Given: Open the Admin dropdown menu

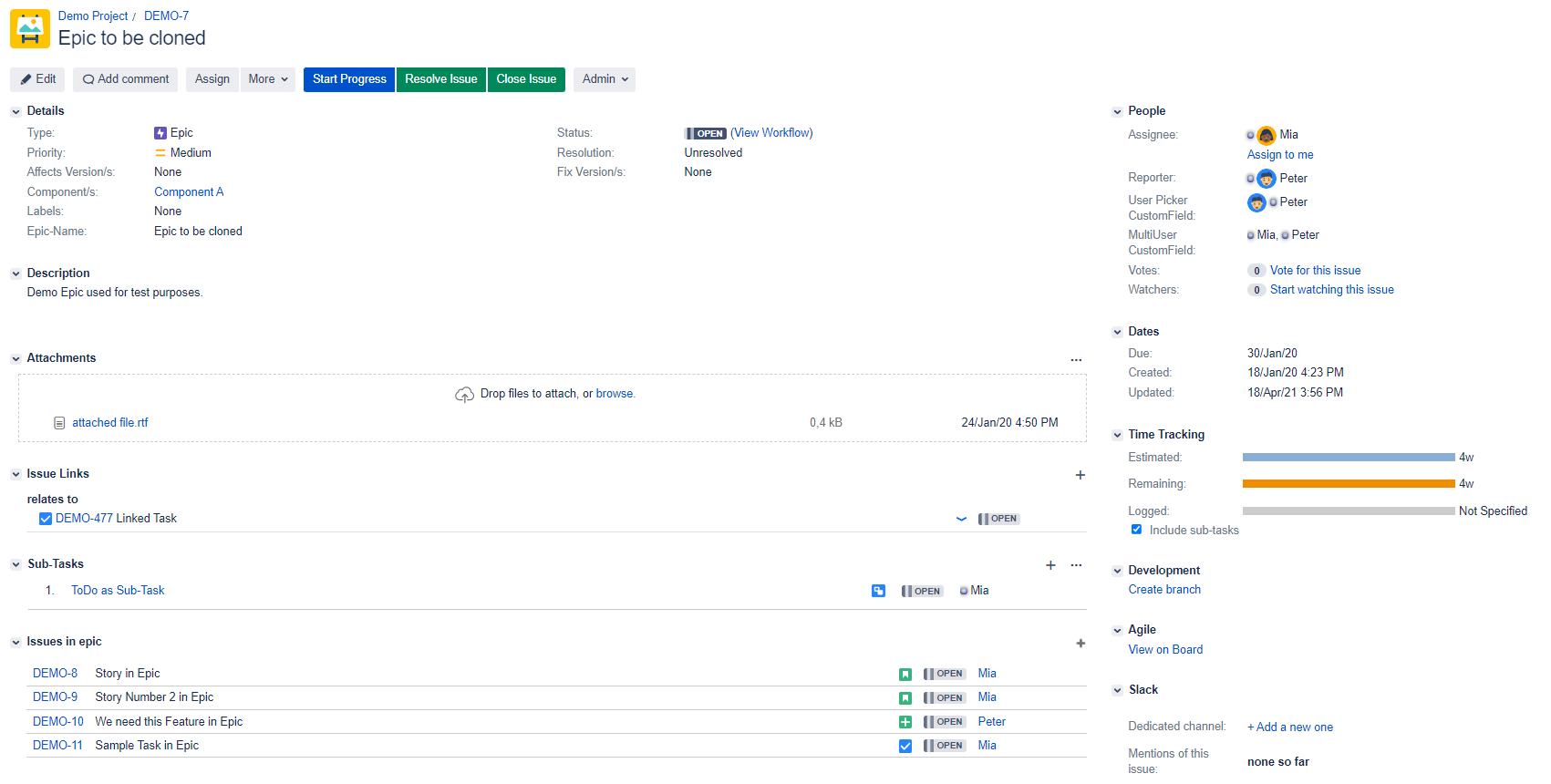Looking at the screenshot, I should [x=605, y=79].
